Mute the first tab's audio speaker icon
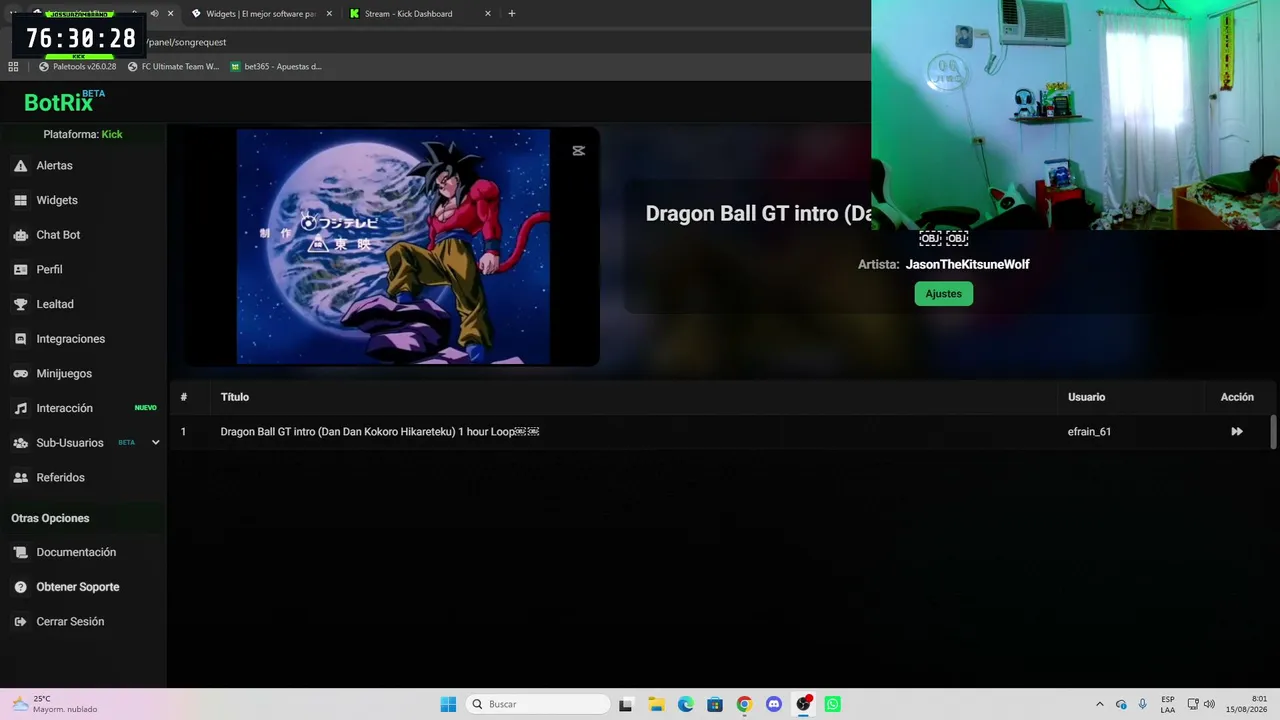 (x=154, y=14)
